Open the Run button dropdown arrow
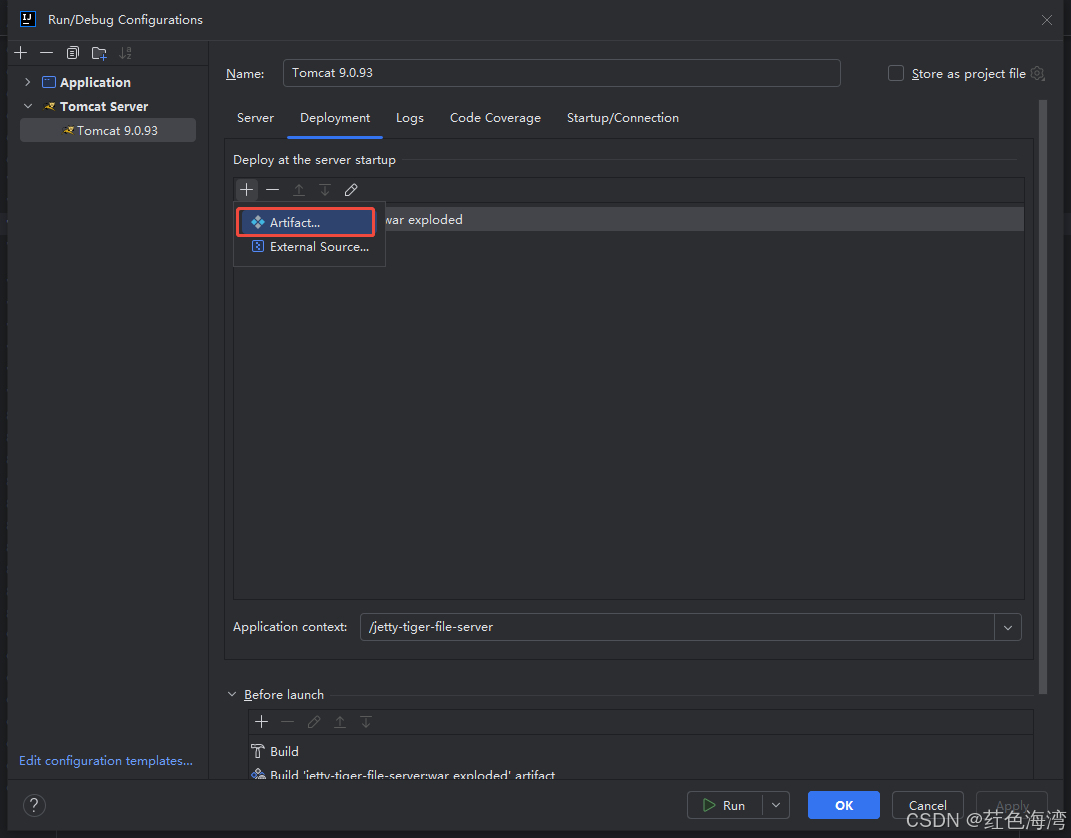Image resolution: width=1071 pixels, height=838 pixels. (775, 805)
